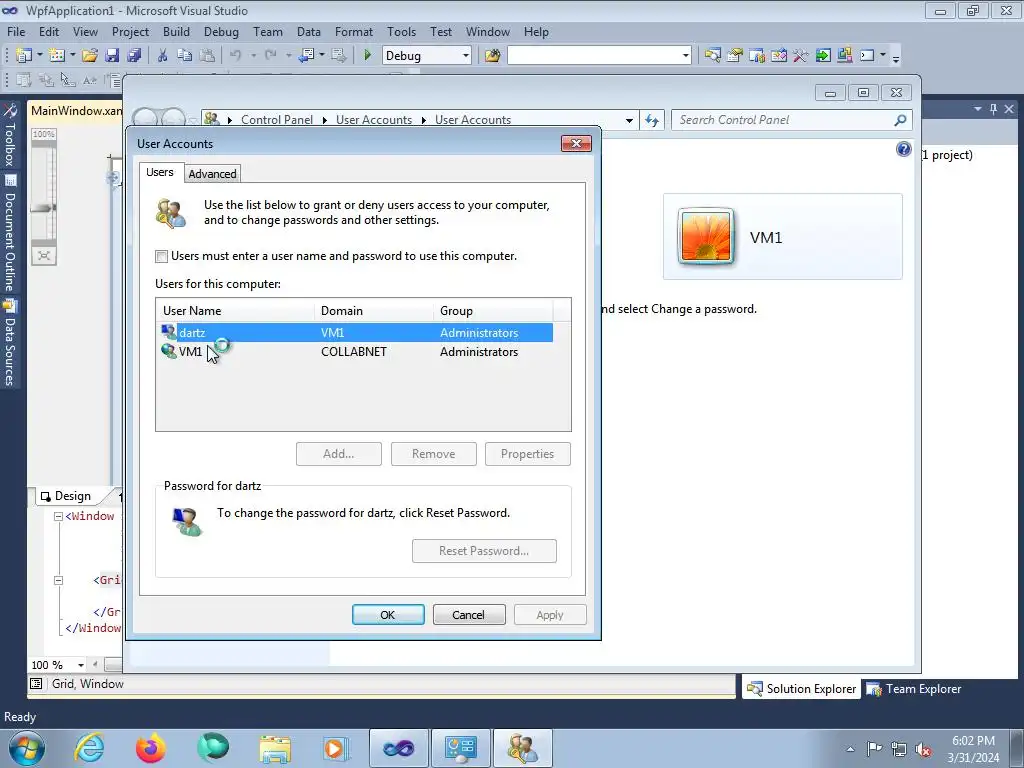Click the Redo arrow icon

(270, 56)
